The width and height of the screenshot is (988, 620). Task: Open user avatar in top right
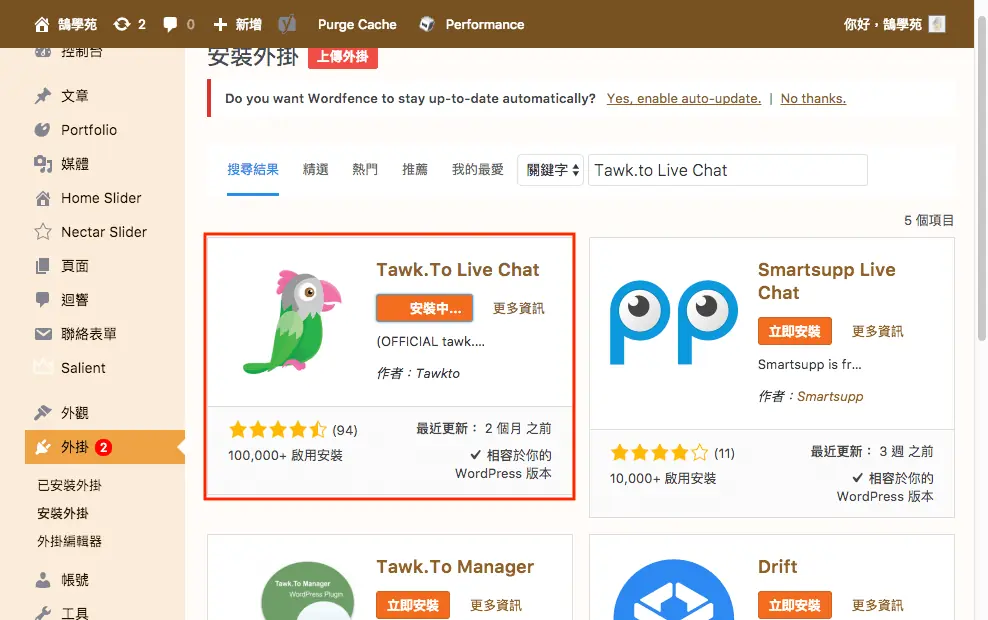tap(937, 24)
